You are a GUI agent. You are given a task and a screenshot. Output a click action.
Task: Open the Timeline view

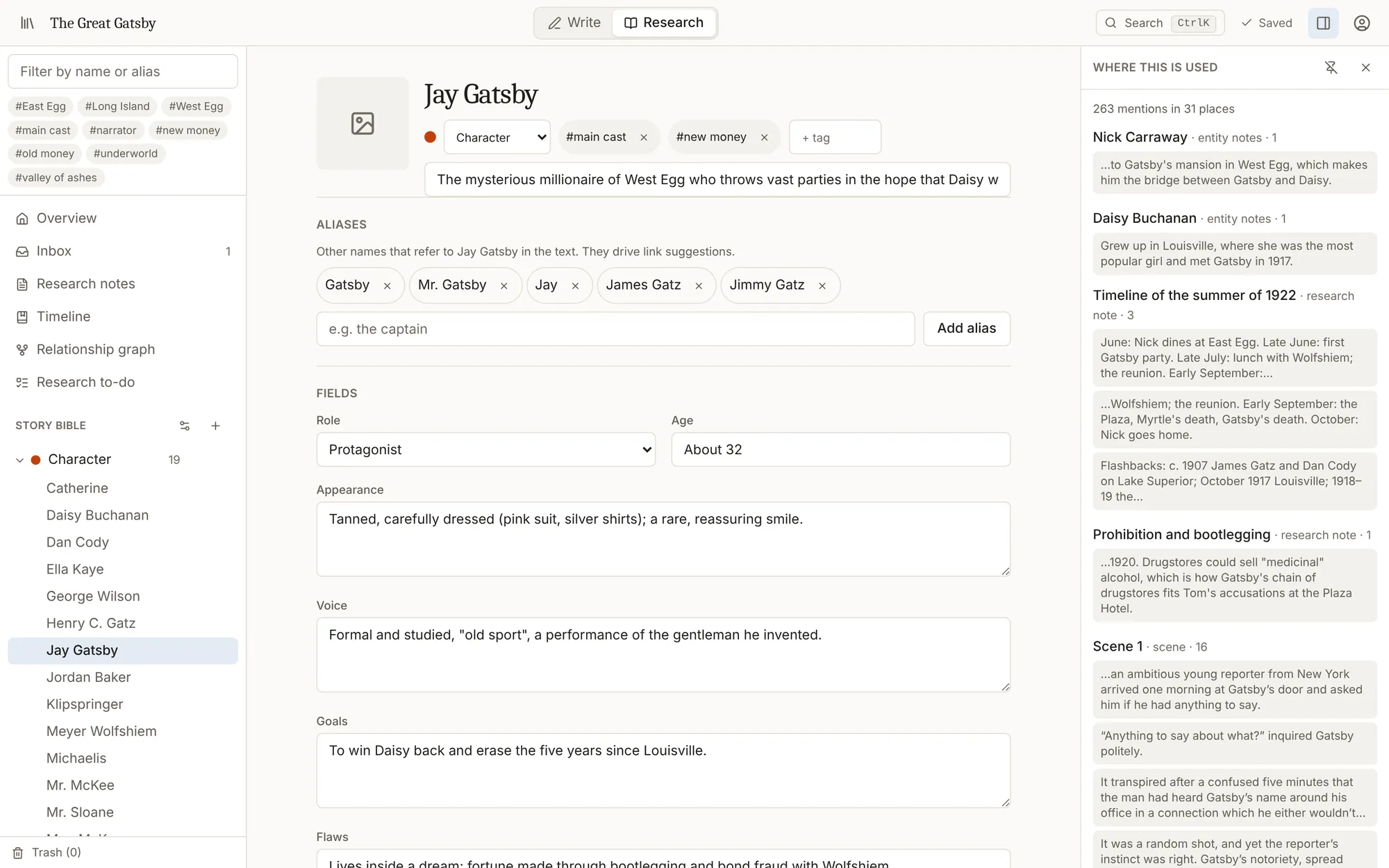pos(123,316)
